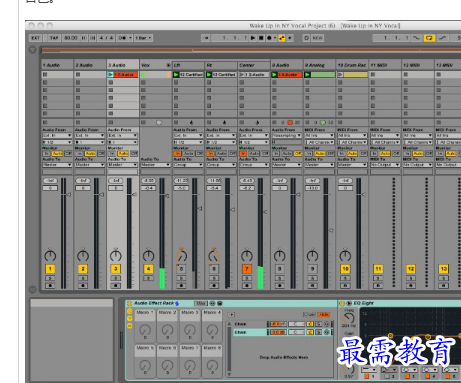
Task: Toggle track activator 13
Action: pyautogui.click(x=444, y=269)
